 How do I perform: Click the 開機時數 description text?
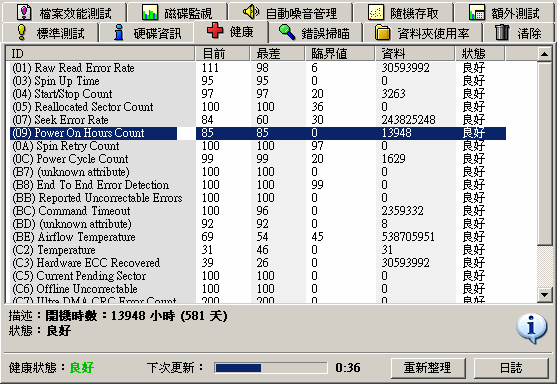tap(136, 316)
